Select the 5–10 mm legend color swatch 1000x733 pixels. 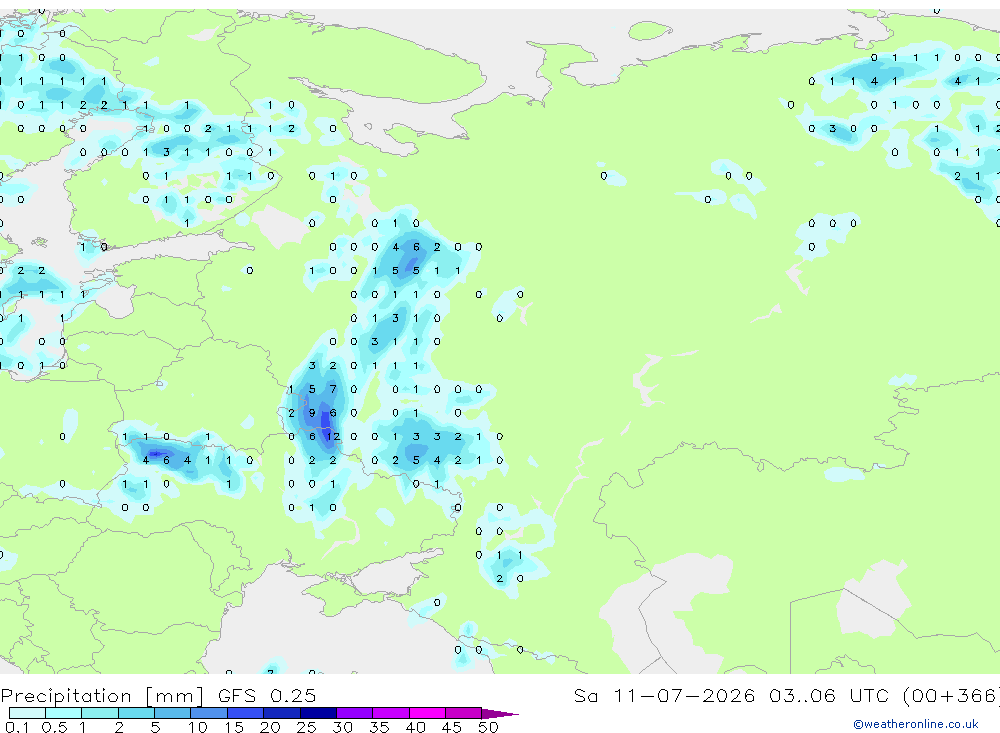coord(173,713)
